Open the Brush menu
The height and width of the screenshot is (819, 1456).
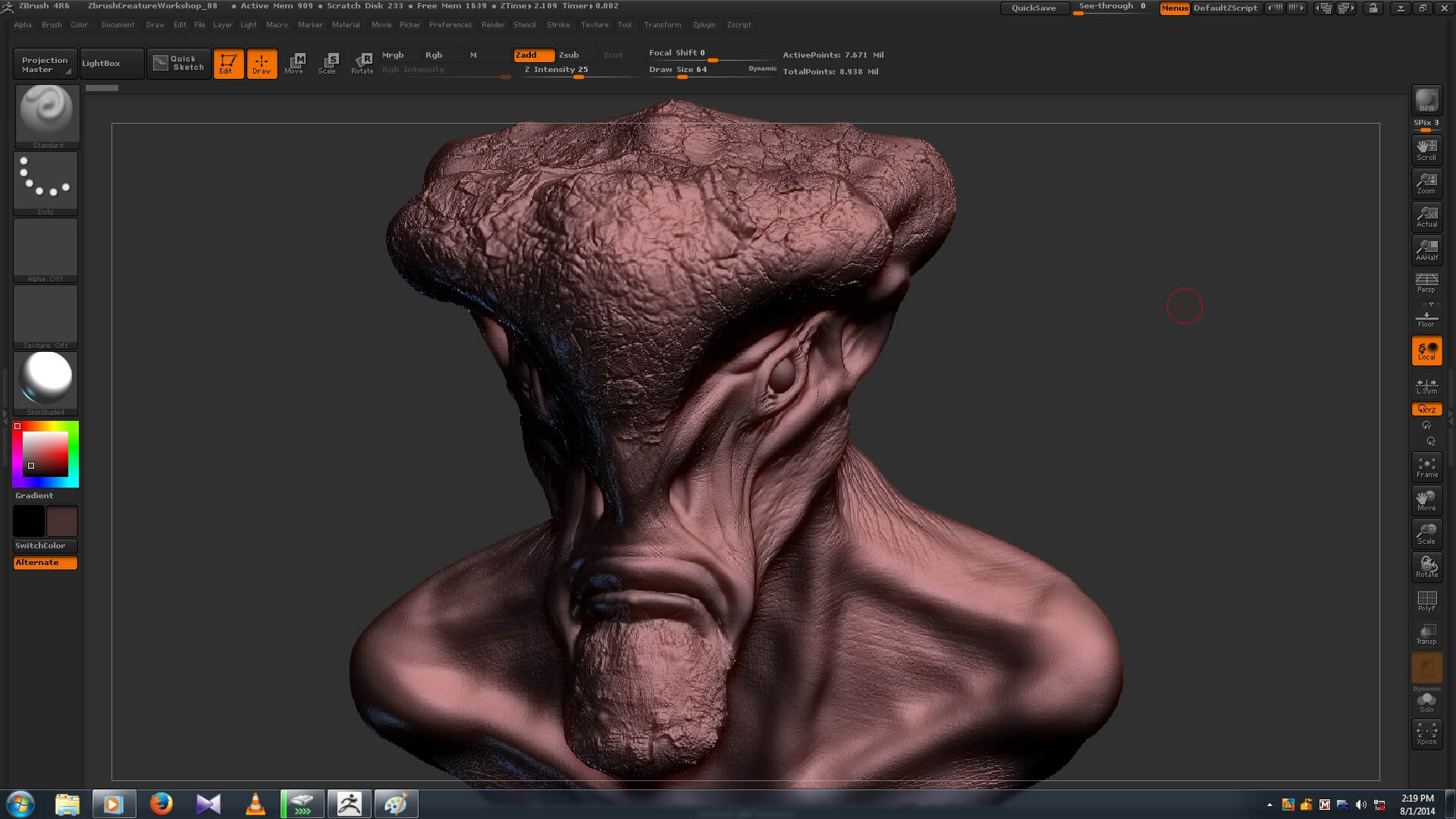point(52,25)
